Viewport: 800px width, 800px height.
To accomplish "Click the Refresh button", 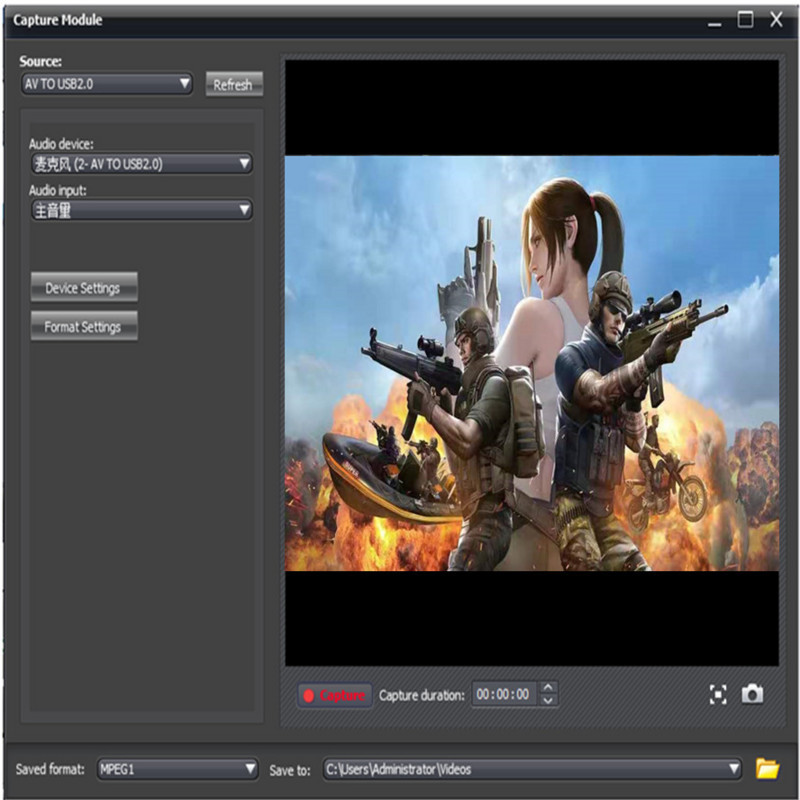I will coord(233,85).
